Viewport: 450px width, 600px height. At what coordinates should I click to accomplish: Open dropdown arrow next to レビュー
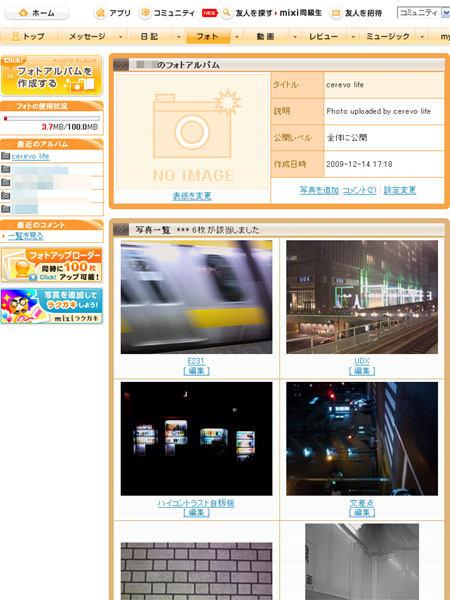pyautogui.click(x=353, y=37)
